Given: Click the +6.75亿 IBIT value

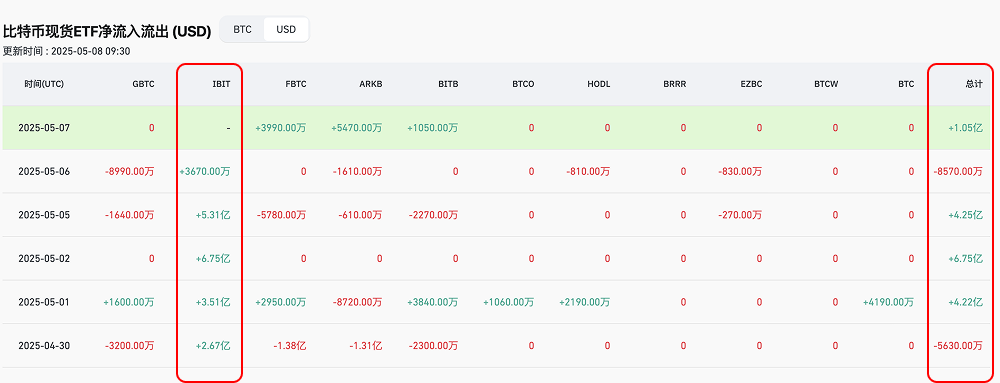Looking at the screenshot, I should coord(213,259).
